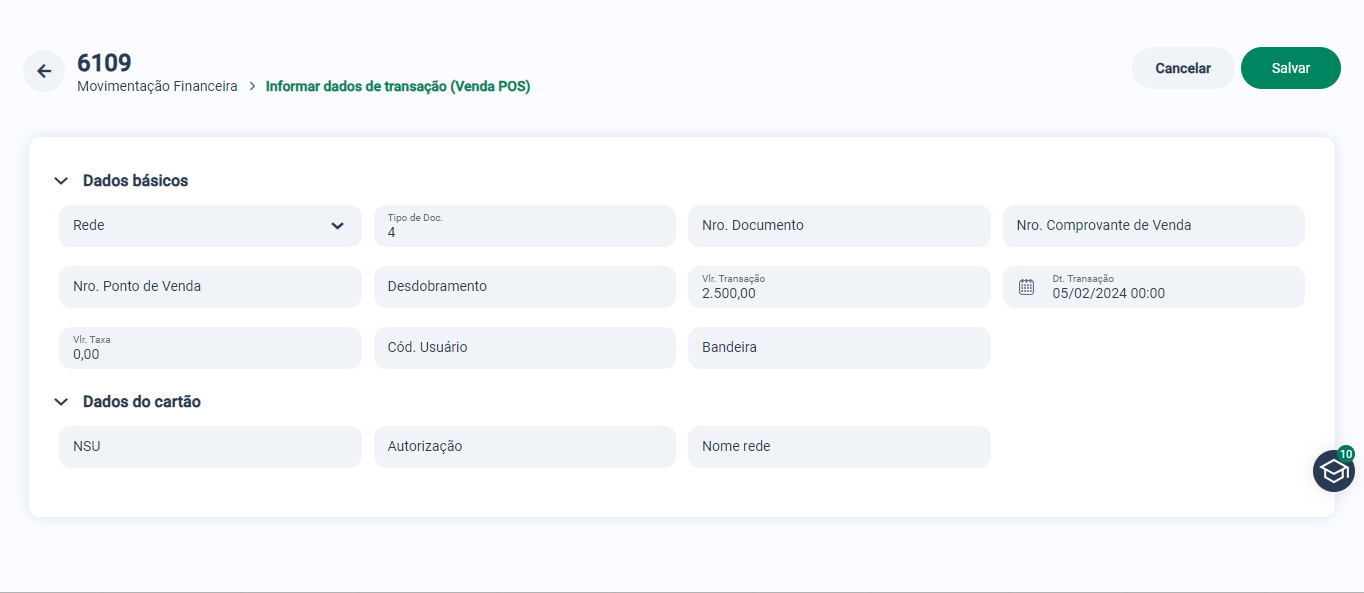The image size is (1364, 593).
Task: Focus the Bandeira field
Action: pyautogui.click(x=839, y=348)
